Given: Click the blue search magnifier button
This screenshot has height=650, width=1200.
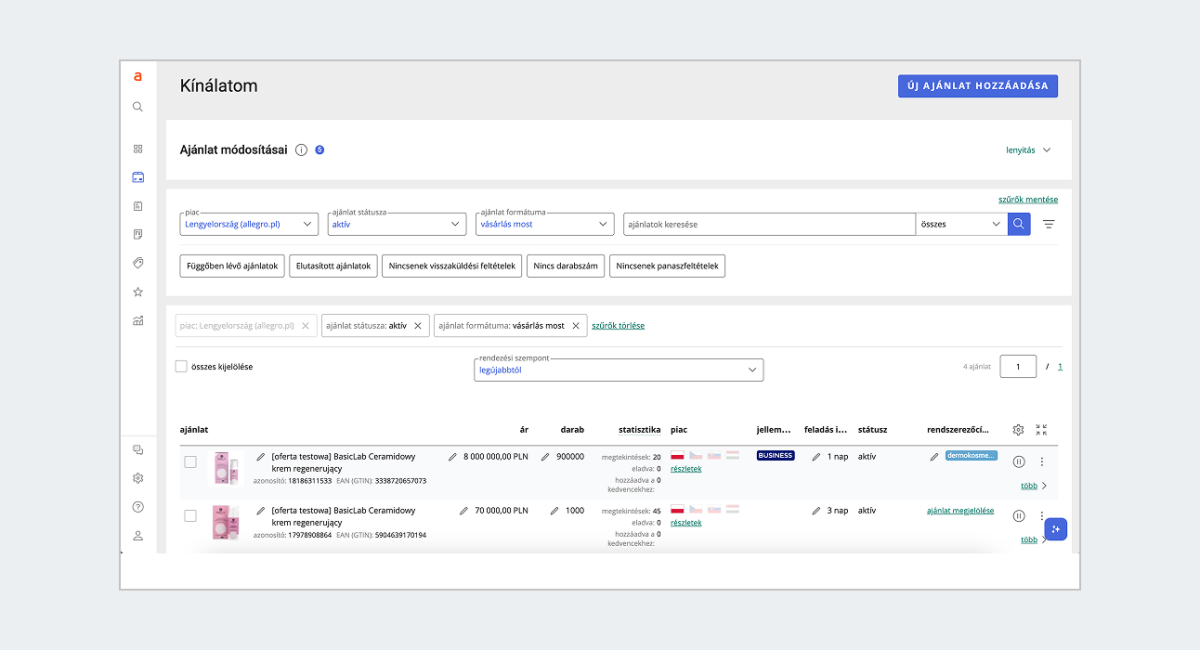Looking at the screenshot, I should pyautogui.click(x=1018, y=224).
